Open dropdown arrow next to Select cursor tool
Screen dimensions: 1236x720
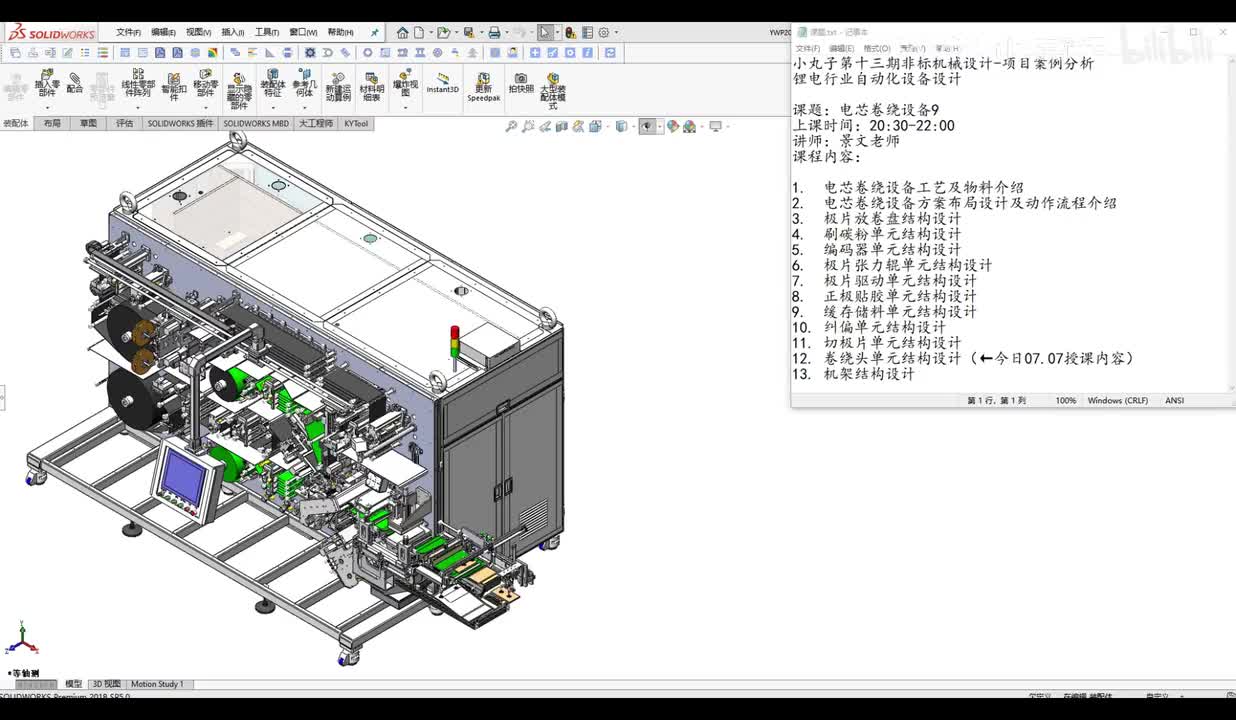point(557,33)
